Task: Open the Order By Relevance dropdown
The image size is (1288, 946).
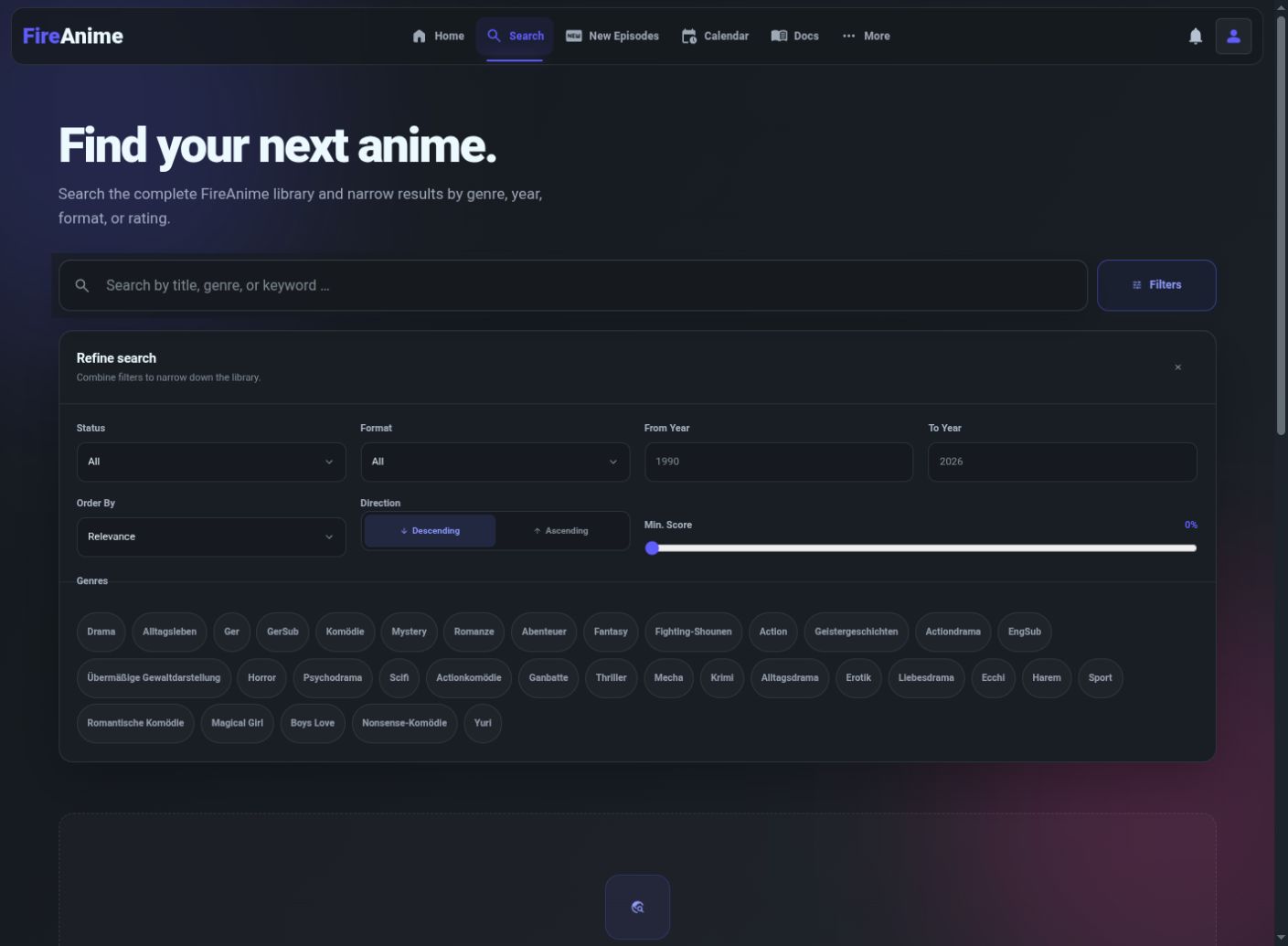Action: 211,537
